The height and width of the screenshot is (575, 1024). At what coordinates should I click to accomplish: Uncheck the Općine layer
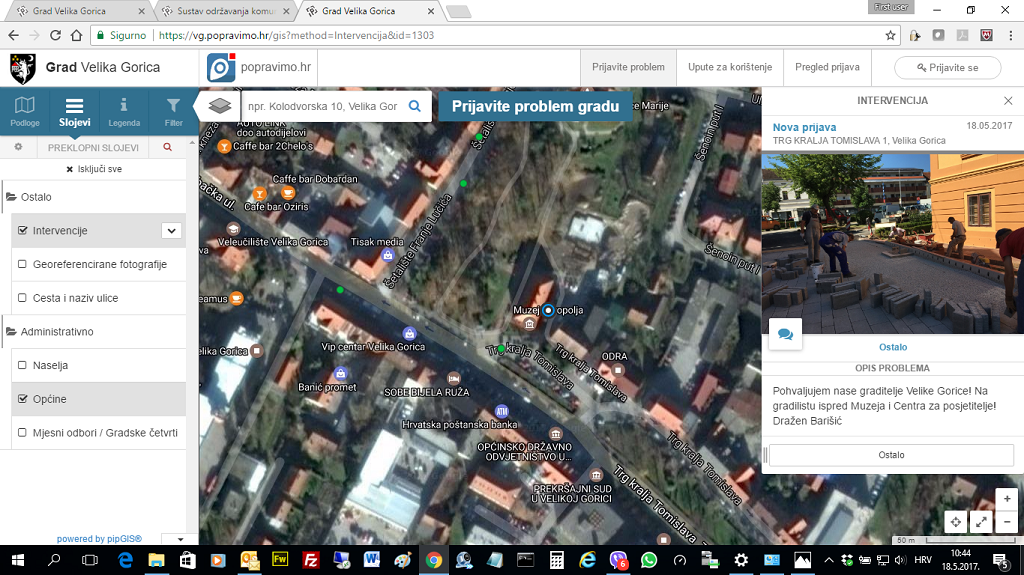tap(23, 399)
